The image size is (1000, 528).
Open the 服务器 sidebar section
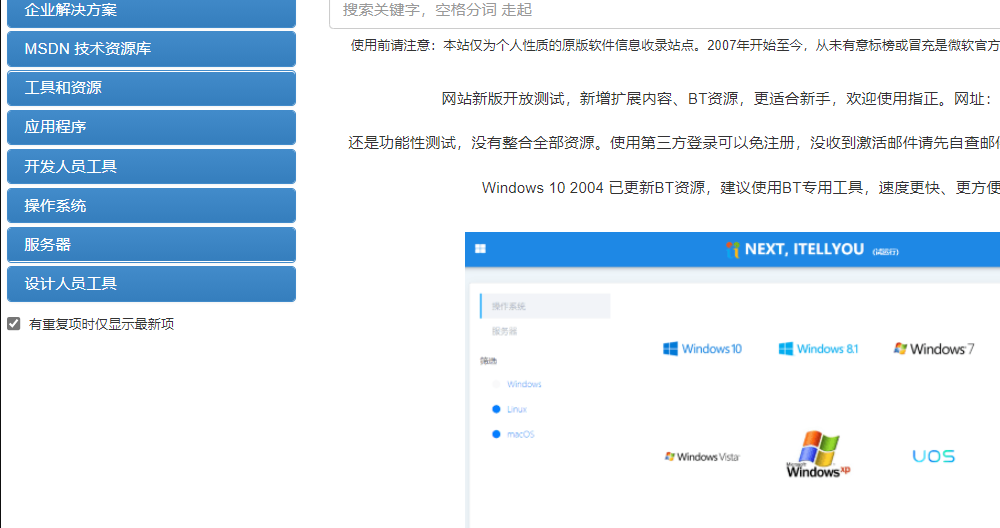[151, 245]
